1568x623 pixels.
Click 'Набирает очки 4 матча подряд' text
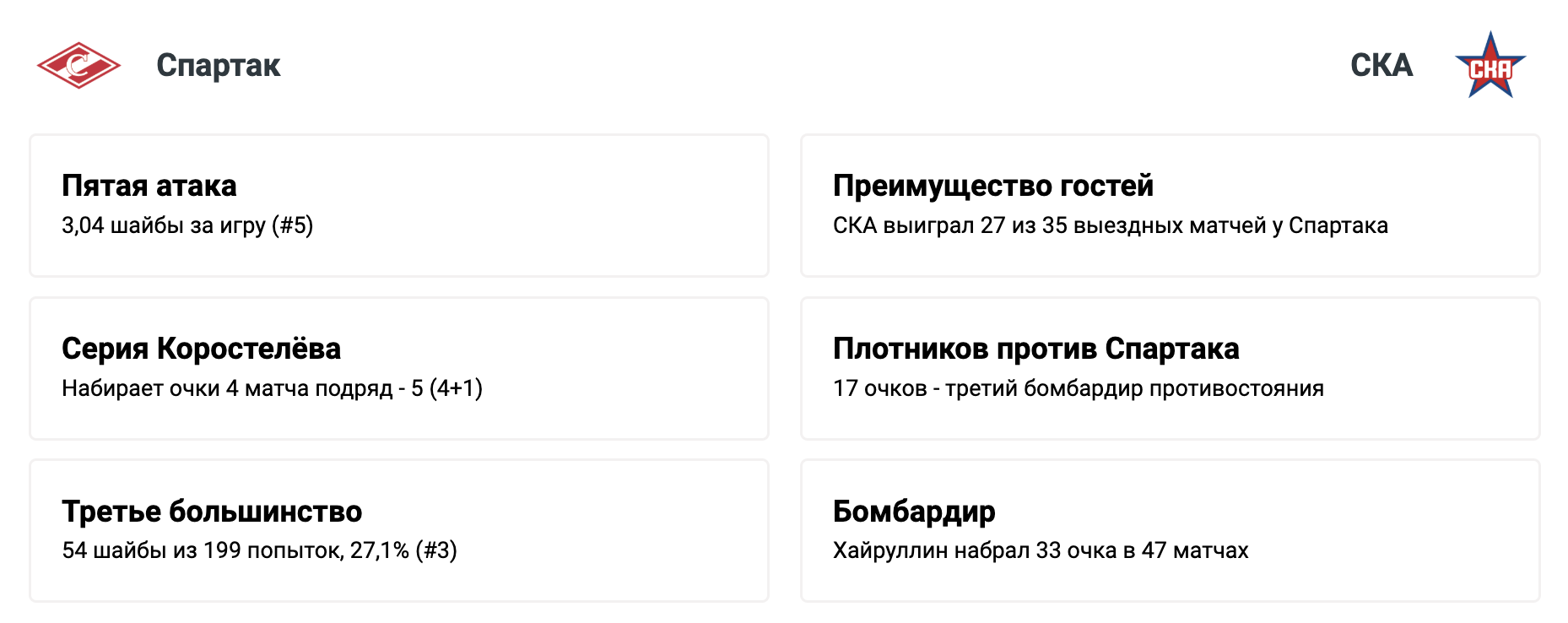click(x=226, y=388)
